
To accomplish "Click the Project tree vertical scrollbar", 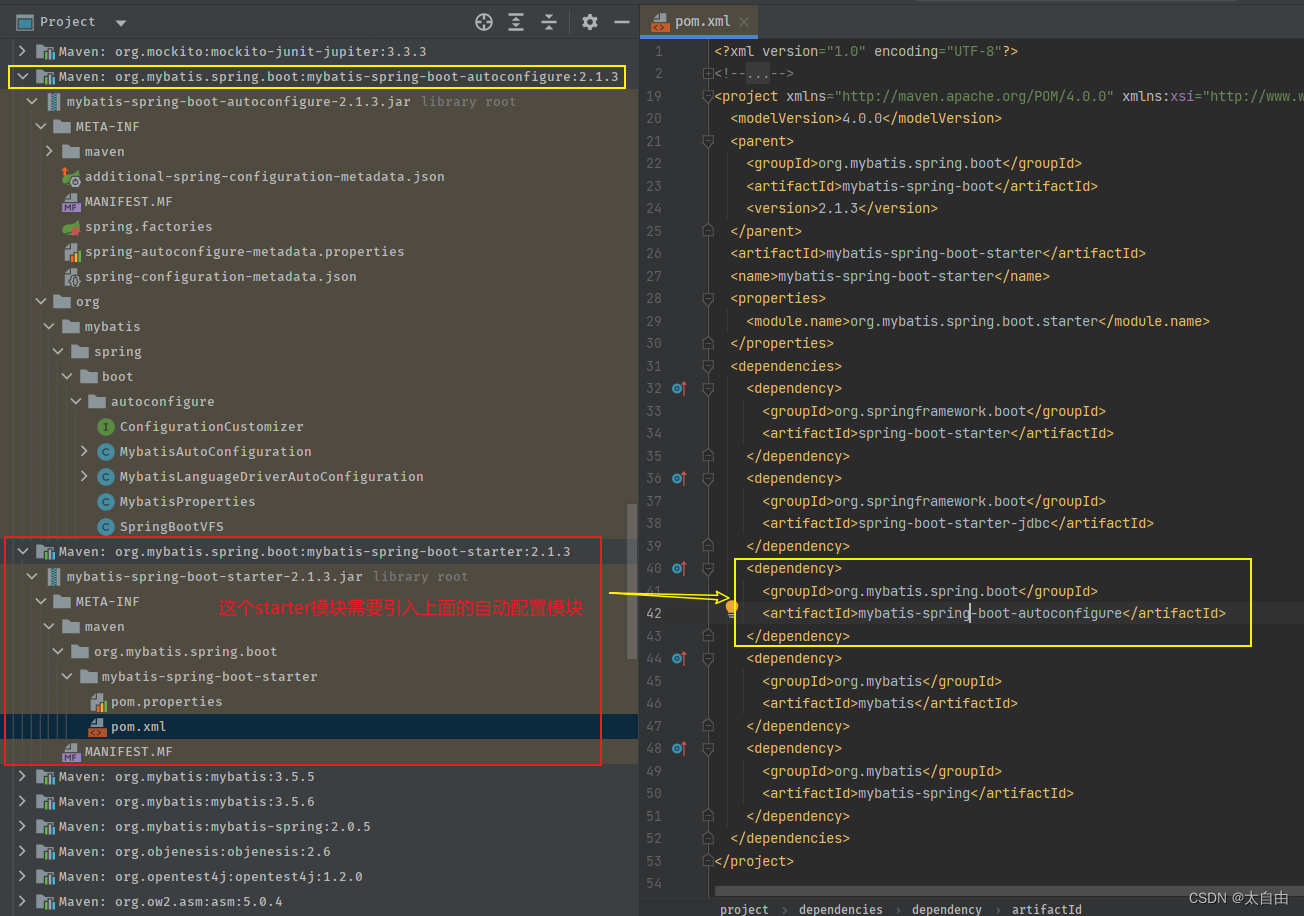I will (632, 580).
